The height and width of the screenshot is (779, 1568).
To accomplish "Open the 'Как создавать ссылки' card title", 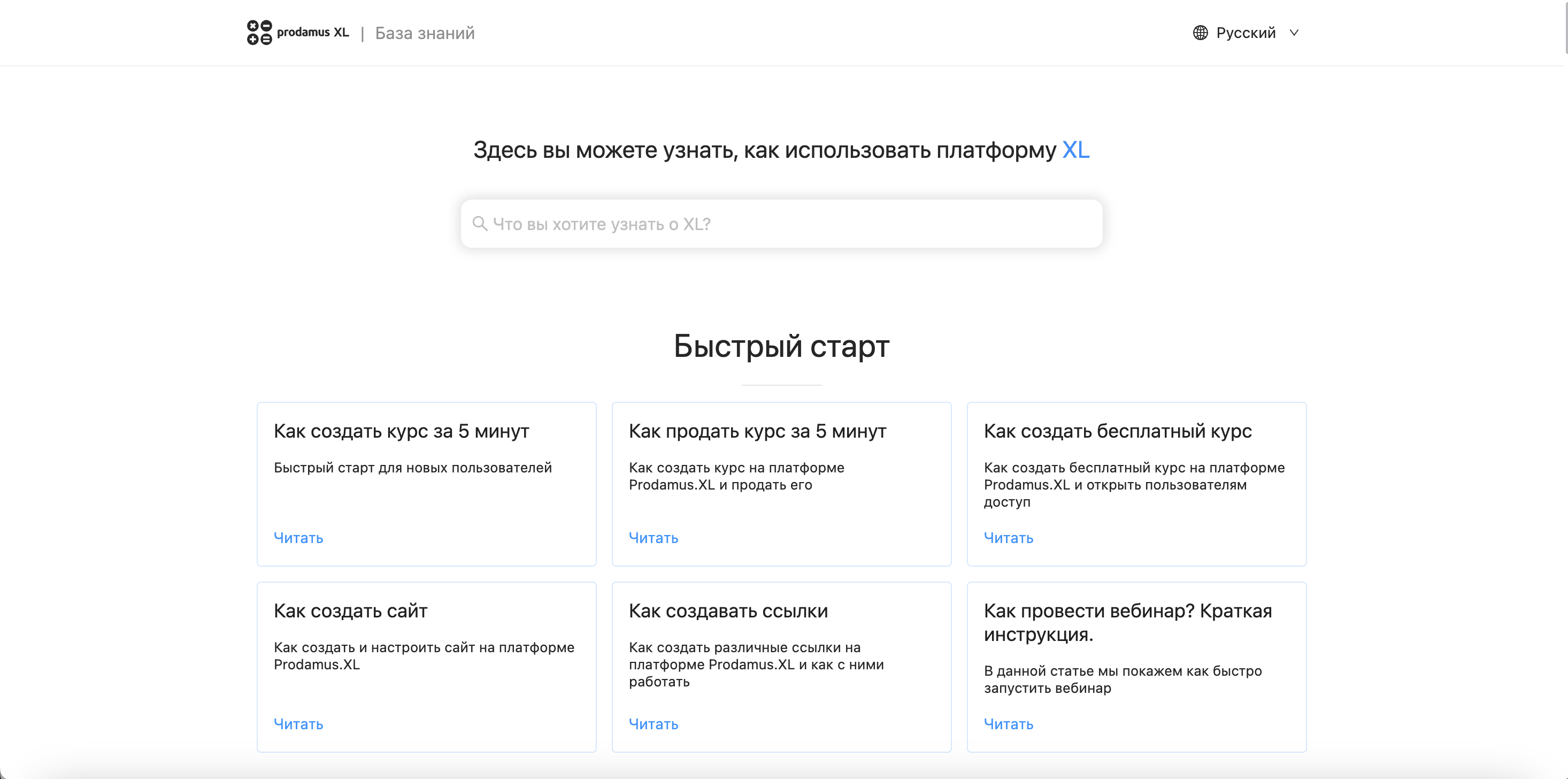I will click(728, 610).
